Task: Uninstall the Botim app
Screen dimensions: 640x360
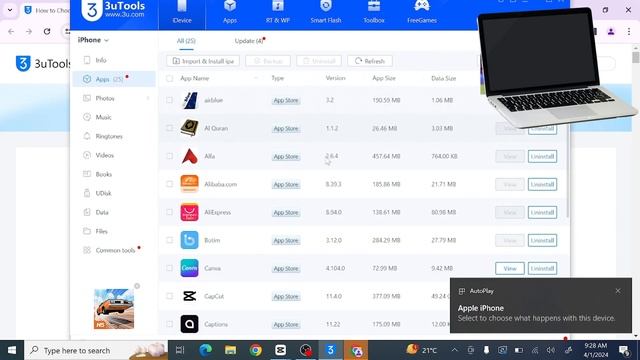Action: coord(542,240)
